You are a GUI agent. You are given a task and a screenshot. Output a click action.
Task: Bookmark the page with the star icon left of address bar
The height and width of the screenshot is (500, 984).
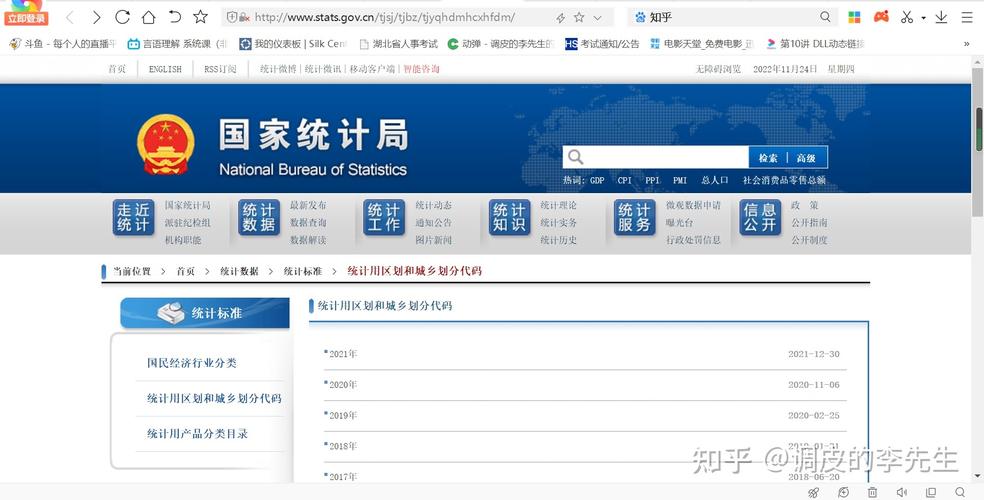200,16
